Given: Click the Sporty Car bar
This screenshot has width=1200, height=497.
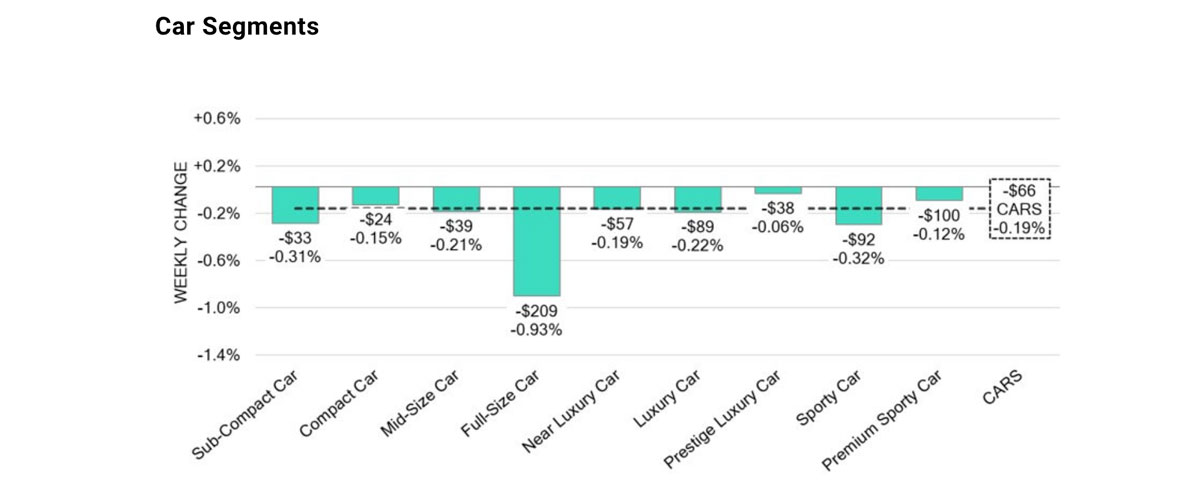Looking at the screenshot, I should coord(858,205).
